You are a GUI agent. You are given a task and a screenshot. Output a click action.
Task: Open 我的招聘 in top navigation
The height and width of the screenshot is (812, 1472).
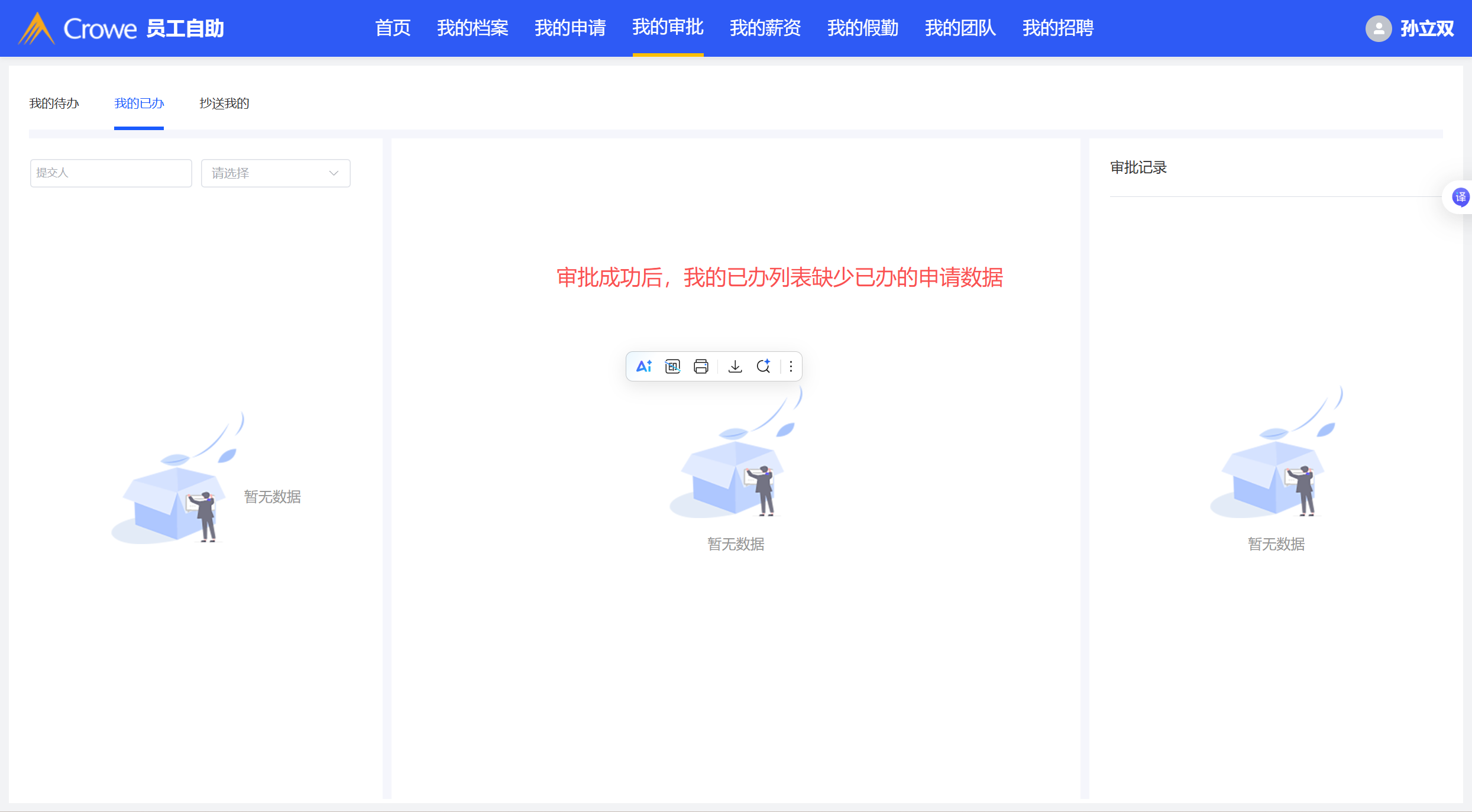[x=1058, y=28]
